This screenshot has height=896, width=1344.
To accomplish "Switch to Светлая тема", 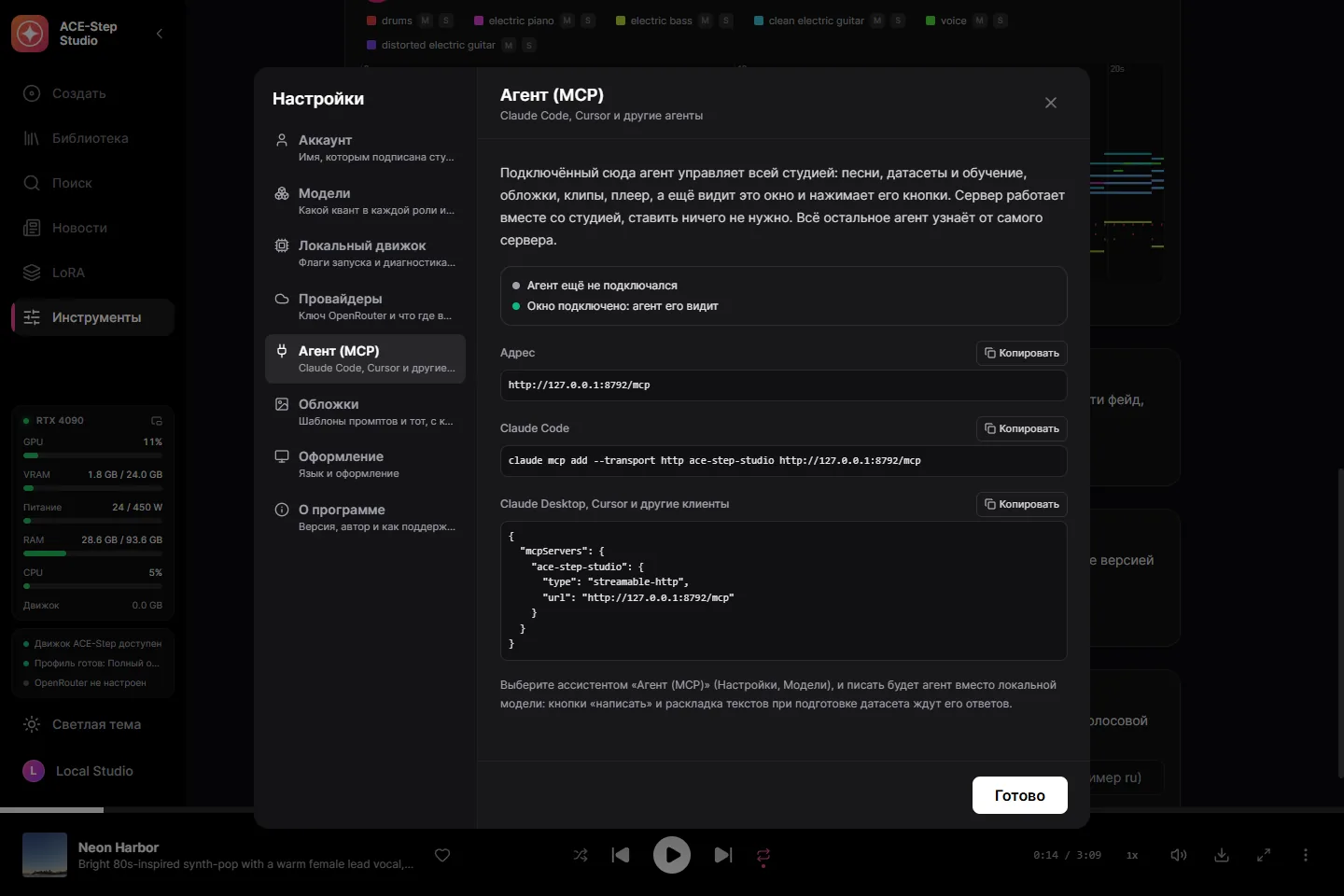I will [92, 724].
